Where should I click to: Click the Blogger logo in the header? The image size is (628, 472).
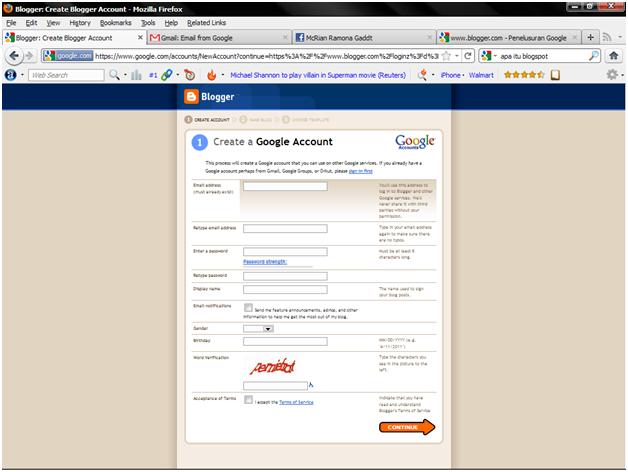[x=209, y=97]
